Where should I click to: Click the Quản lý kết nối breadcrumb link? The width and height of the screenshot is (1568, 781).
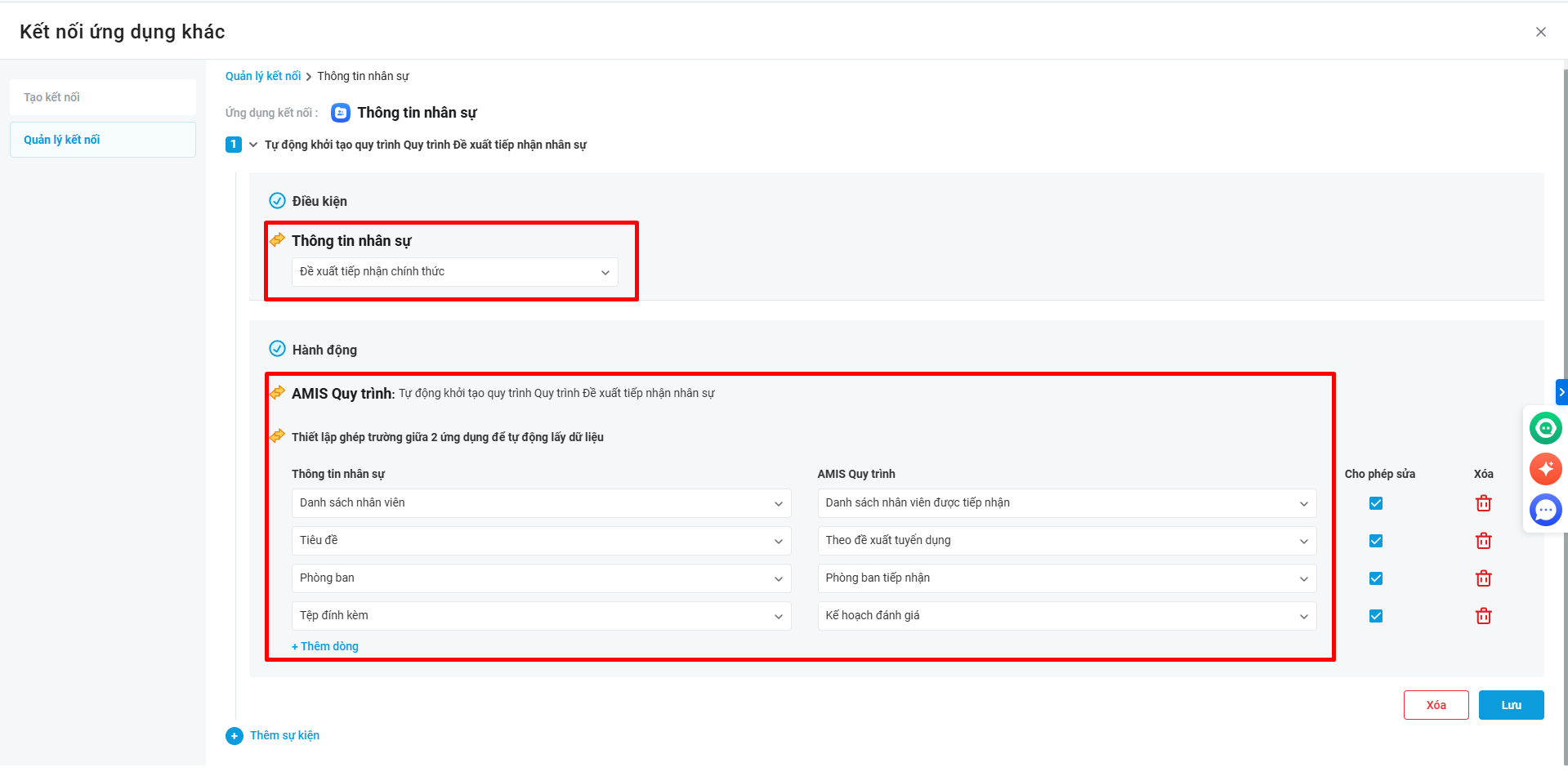click(263, 76)
